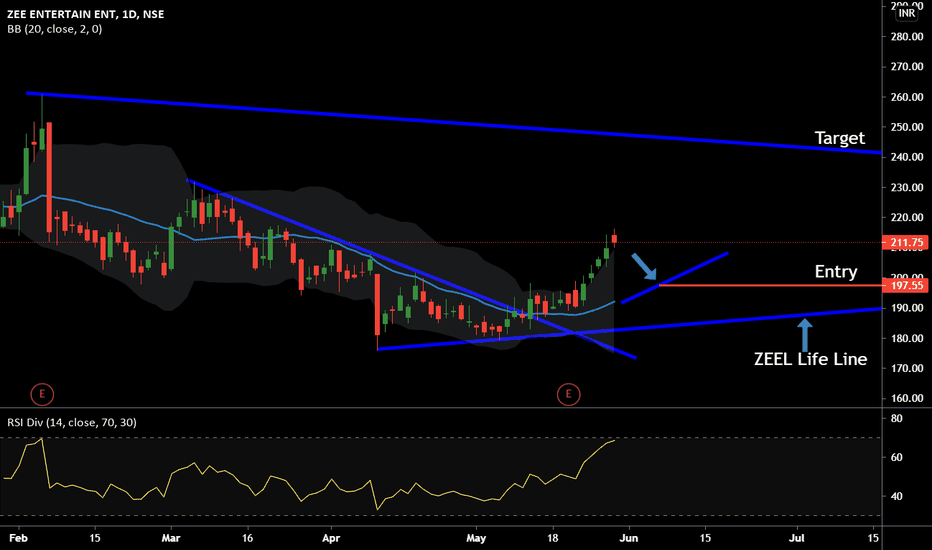Click the RSI 40 axis label
Screen dimensions: 932x550
coord(896,496)
